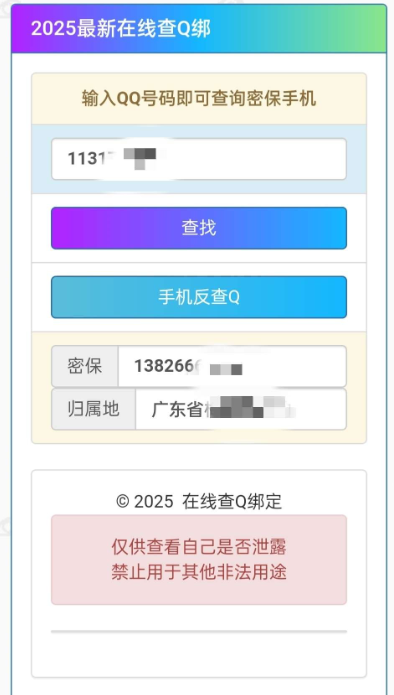Click the 2025最新在线查Q绑 header title
The height and width of the screenshot is (695, 394).
click(121, 29)
